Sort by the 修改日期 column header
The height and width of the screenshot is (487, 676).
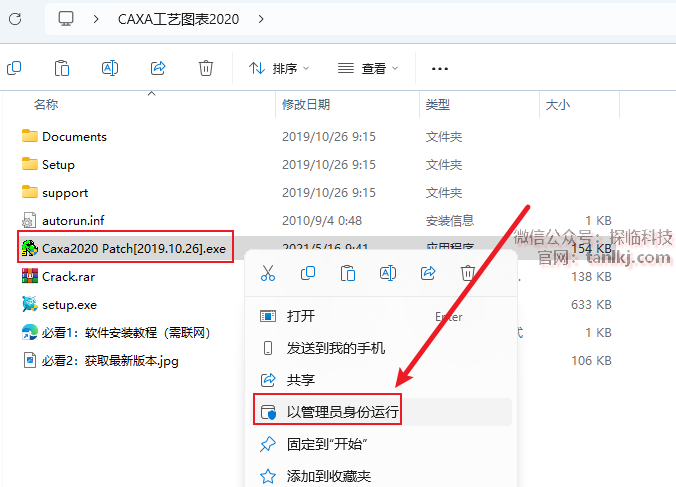[x=306, y=104]
